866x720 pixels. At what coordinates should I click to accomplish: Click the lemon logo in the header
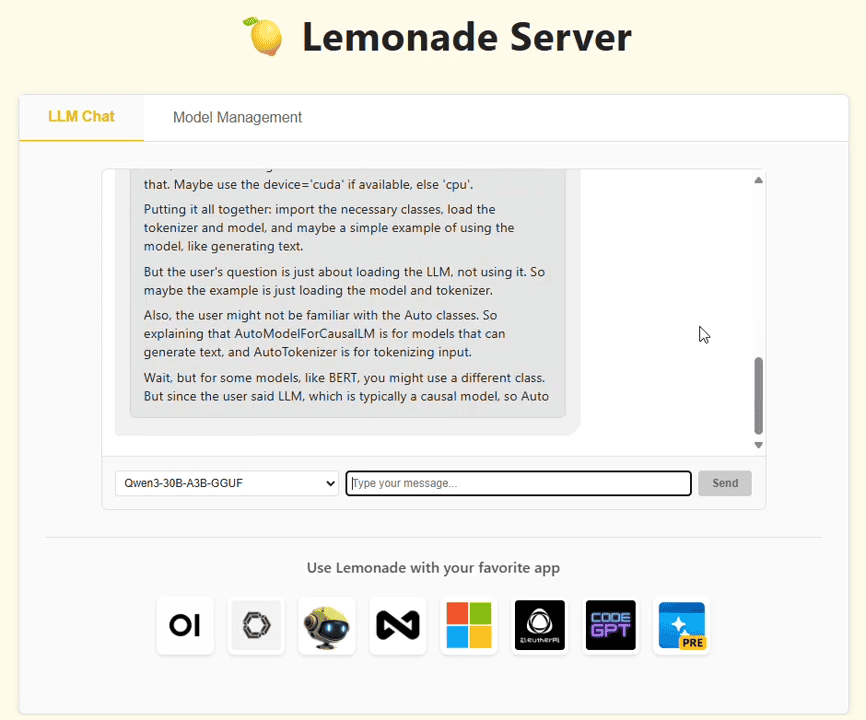[263, 37]
